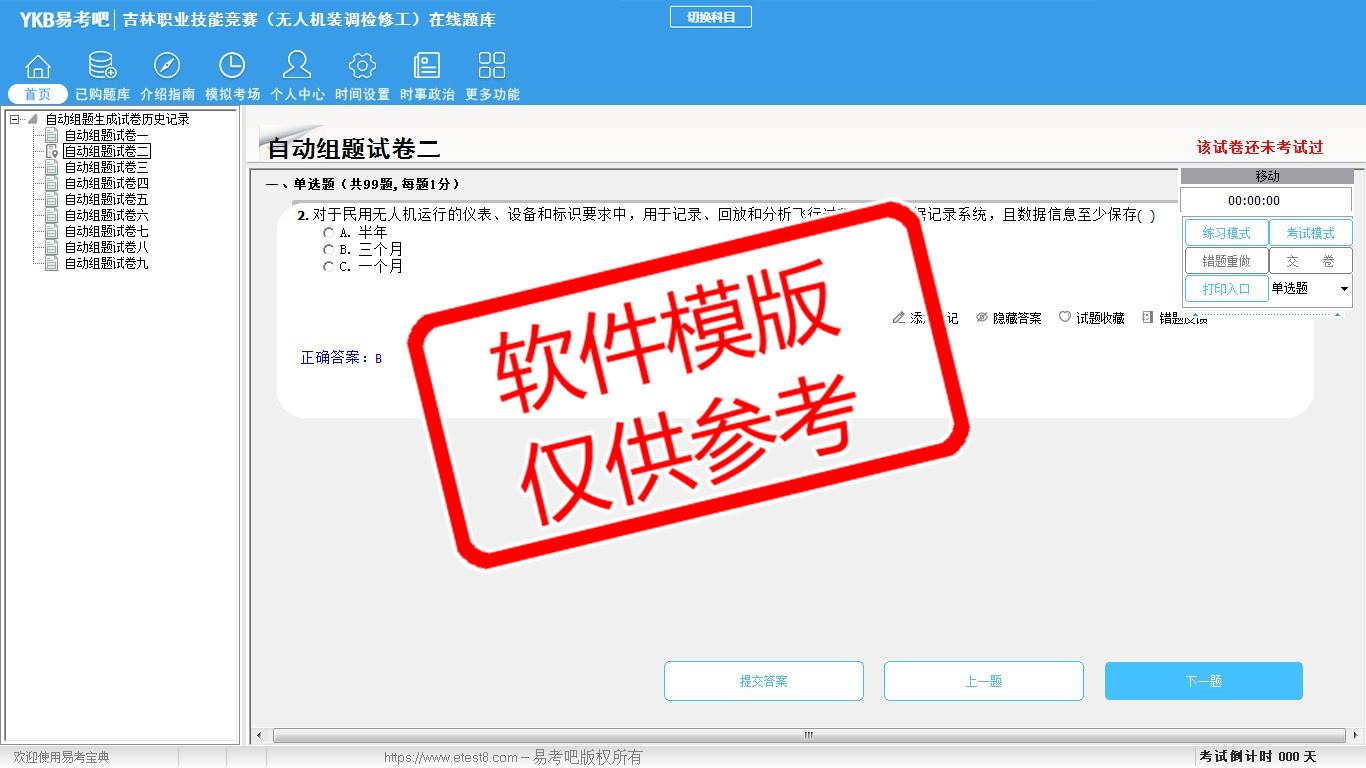
Task: Click the document icon of 自动组题试卷五
Action: click(x=52, y=199)
